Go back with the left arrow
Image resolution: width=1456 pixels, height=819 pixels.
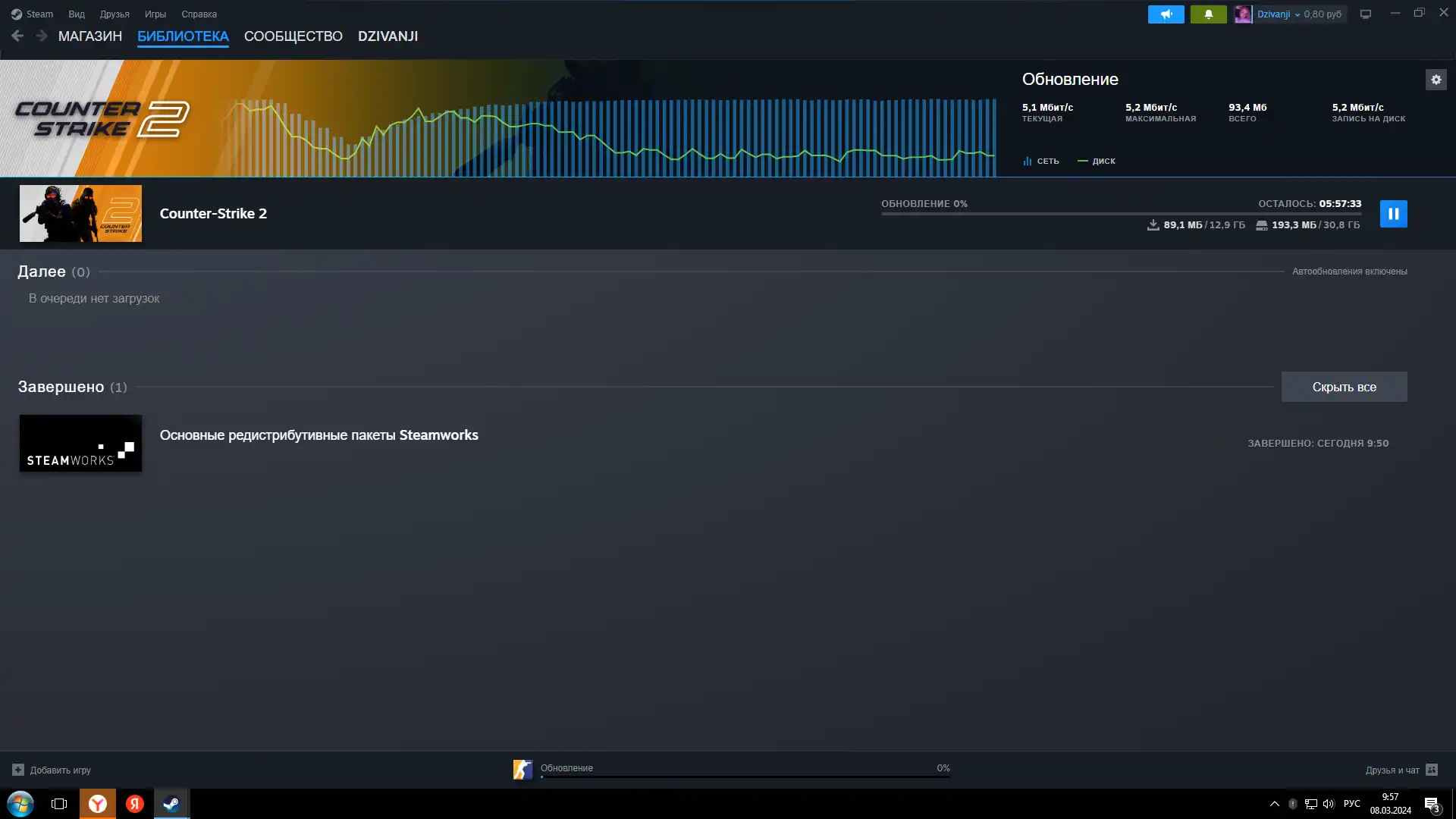[17, 36]
